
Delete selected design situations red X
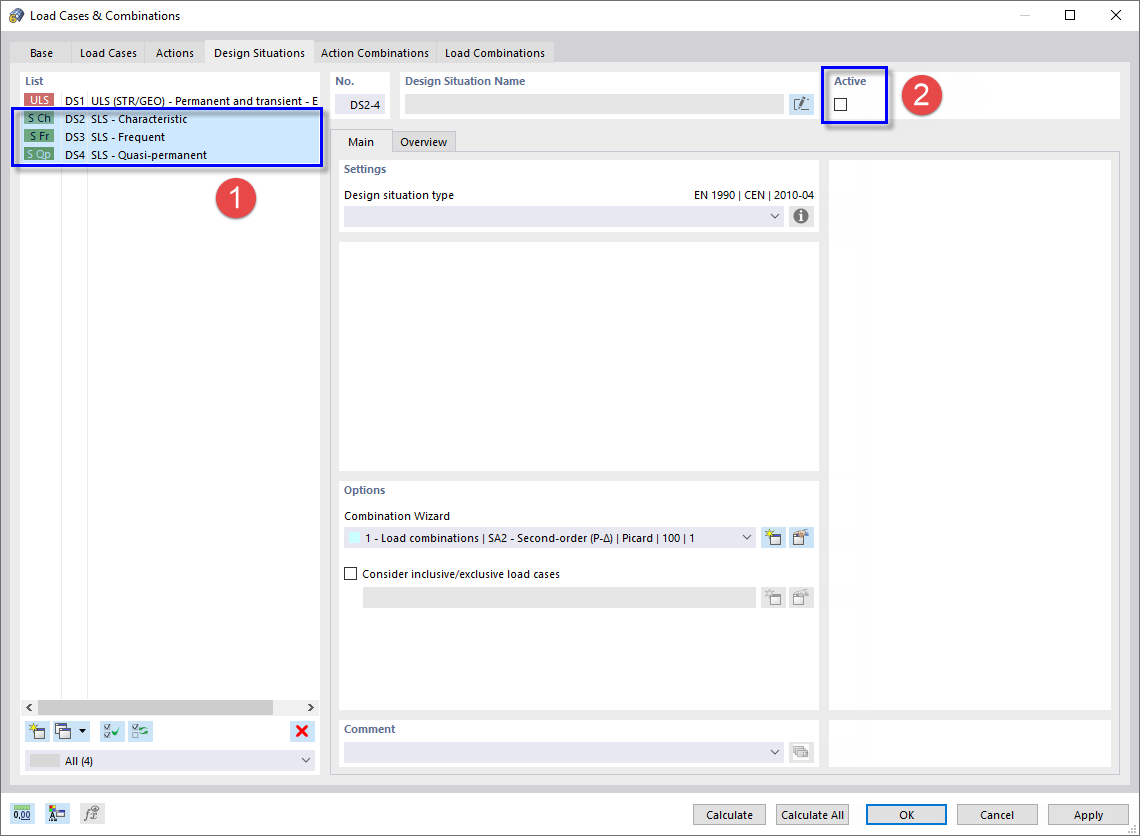tap(302, 731)
